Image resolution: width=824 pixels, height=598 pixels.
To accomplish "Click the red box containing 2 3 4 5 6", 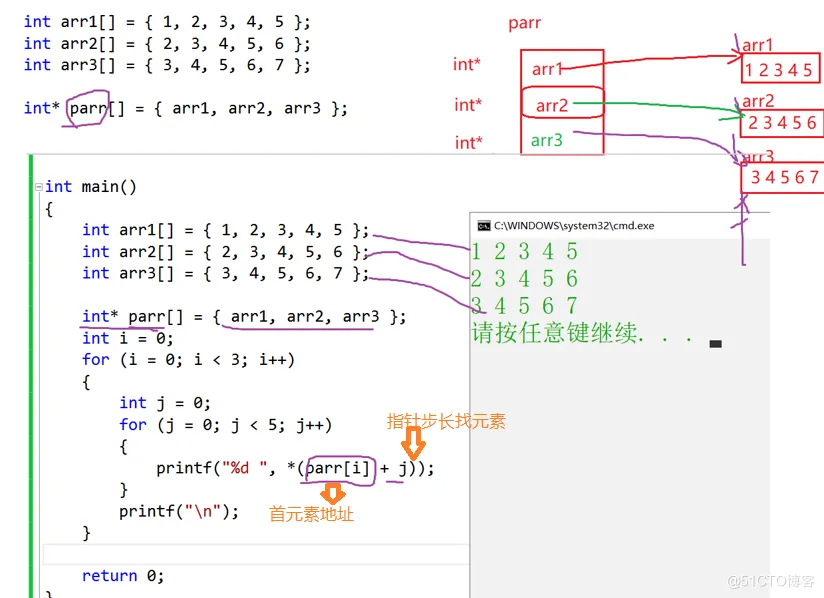I will (782, 124).
